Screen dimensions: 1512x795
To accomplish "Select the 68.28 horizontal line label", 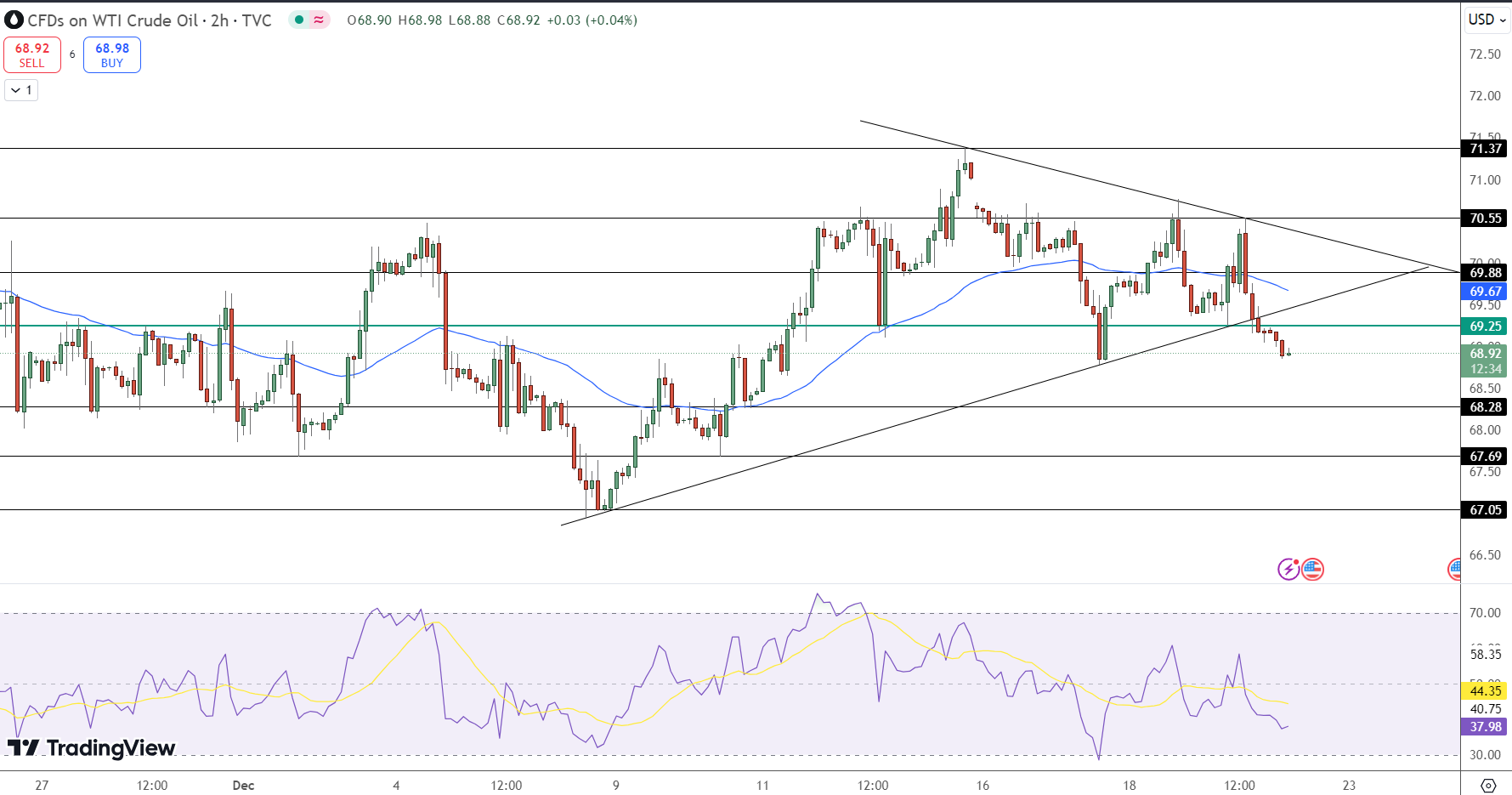I will tap(1486, 407).
